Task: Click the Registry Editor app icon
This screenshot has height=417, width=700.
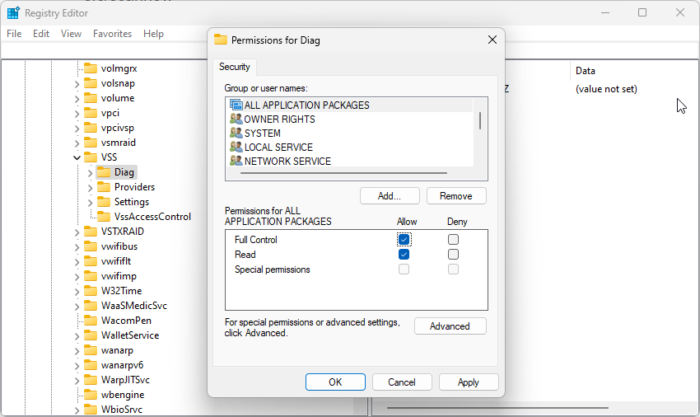Action: [x=13, y=13]
